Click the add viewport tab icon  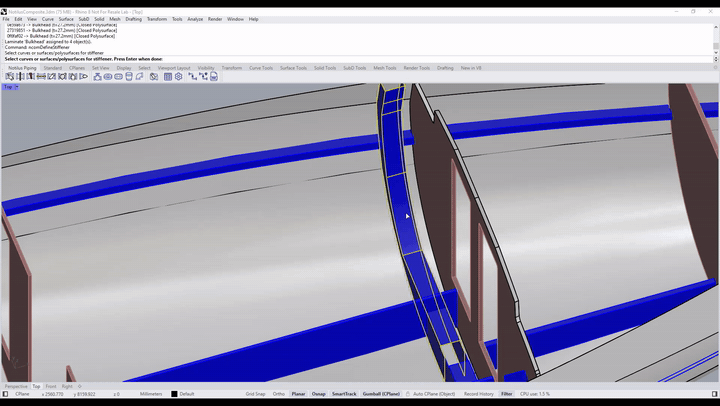[79, 386]
